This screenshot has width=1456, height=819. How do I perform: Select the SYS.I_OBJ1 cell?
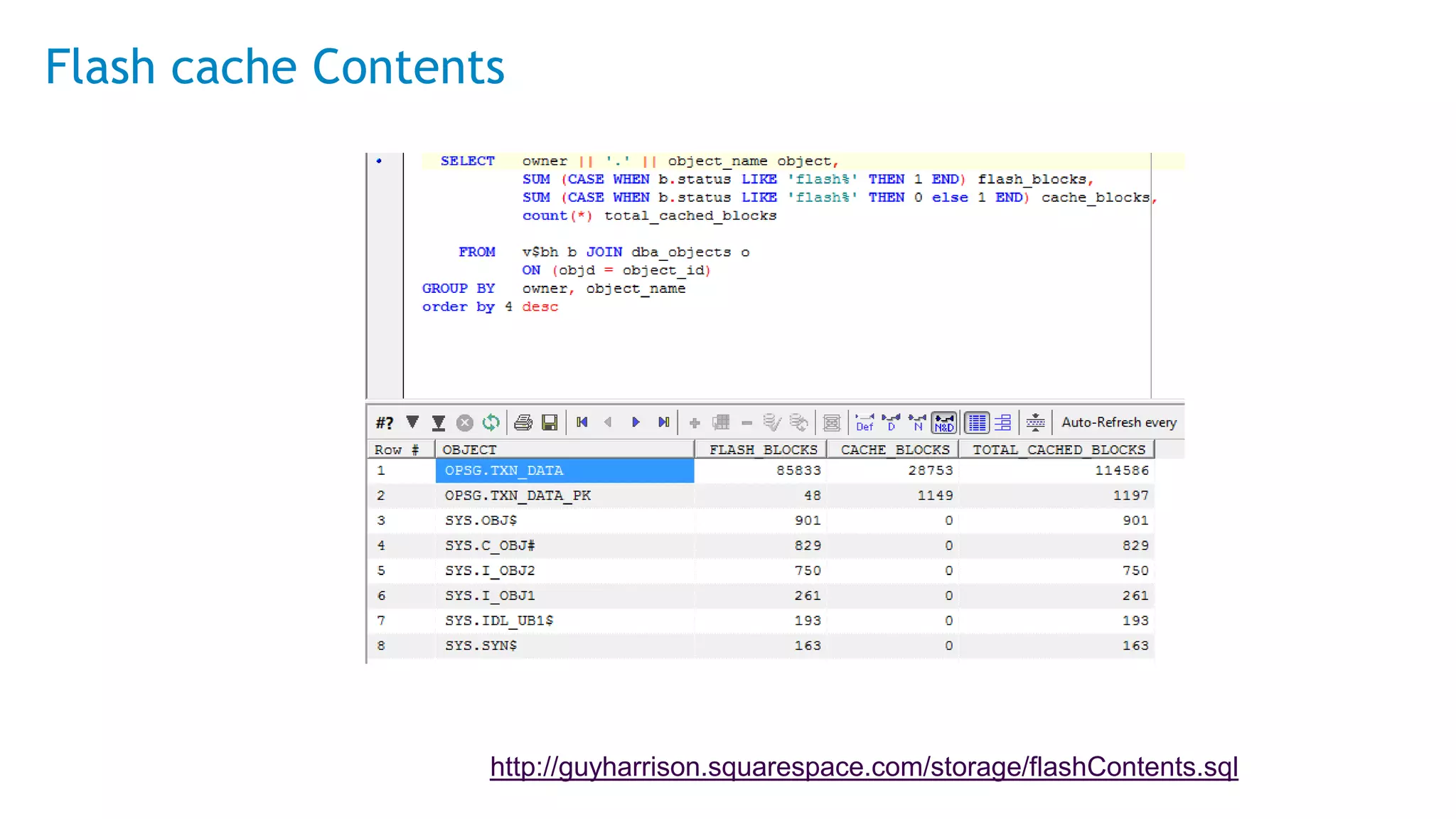tap(564, 595)
